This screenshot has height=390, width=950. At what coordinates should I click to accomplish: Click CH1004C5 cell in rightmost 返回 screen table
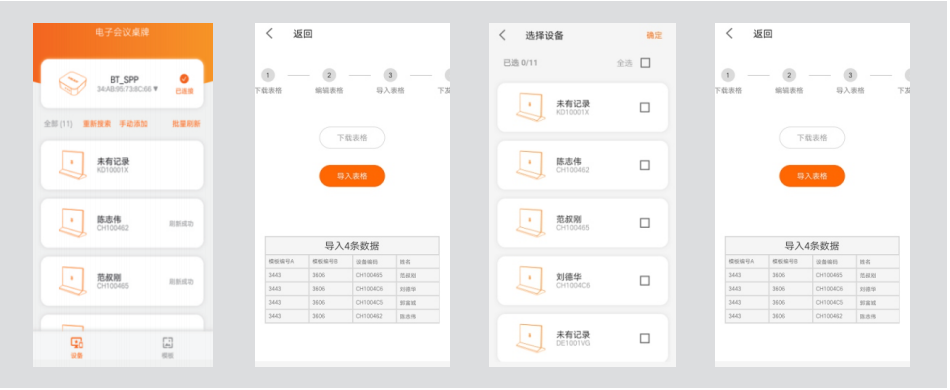[834, 302]
